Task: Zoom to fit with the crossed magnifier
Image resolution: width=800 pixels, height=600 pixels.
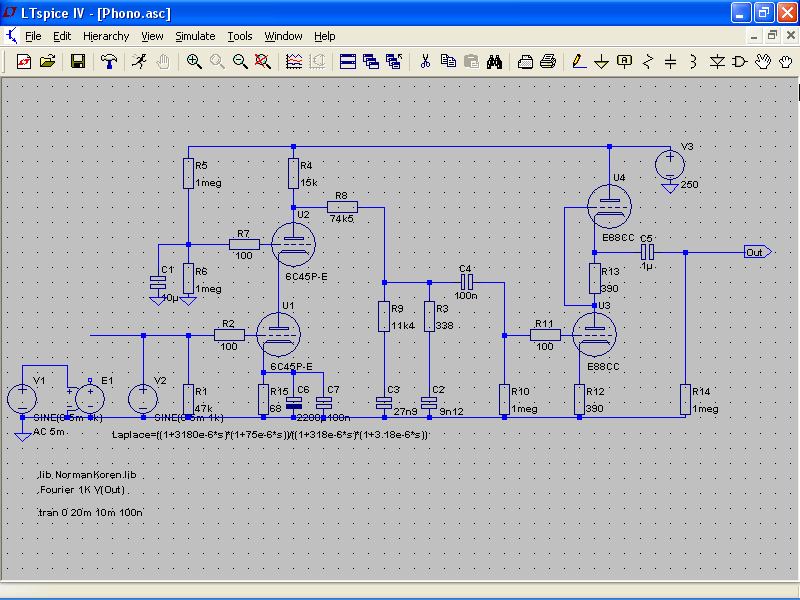Action: click(263, 62)
